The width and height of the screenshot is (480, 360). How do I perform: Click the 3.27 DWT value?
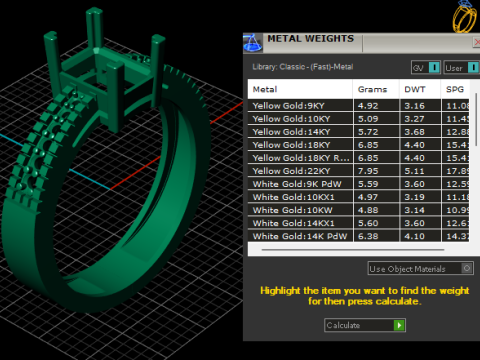(414, 119)
